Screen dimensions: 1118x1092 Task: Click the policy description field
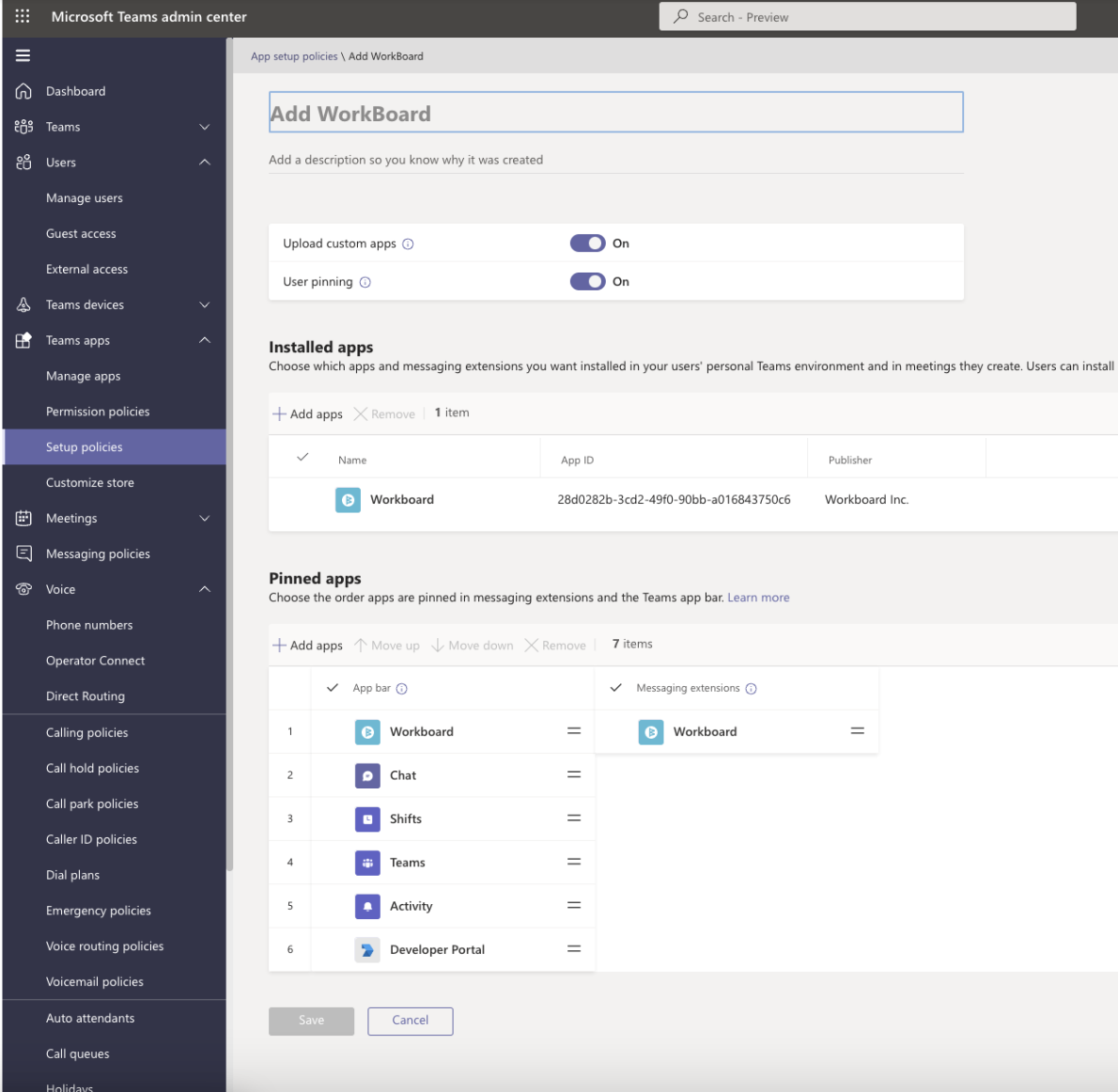click(x=616, y=160)
